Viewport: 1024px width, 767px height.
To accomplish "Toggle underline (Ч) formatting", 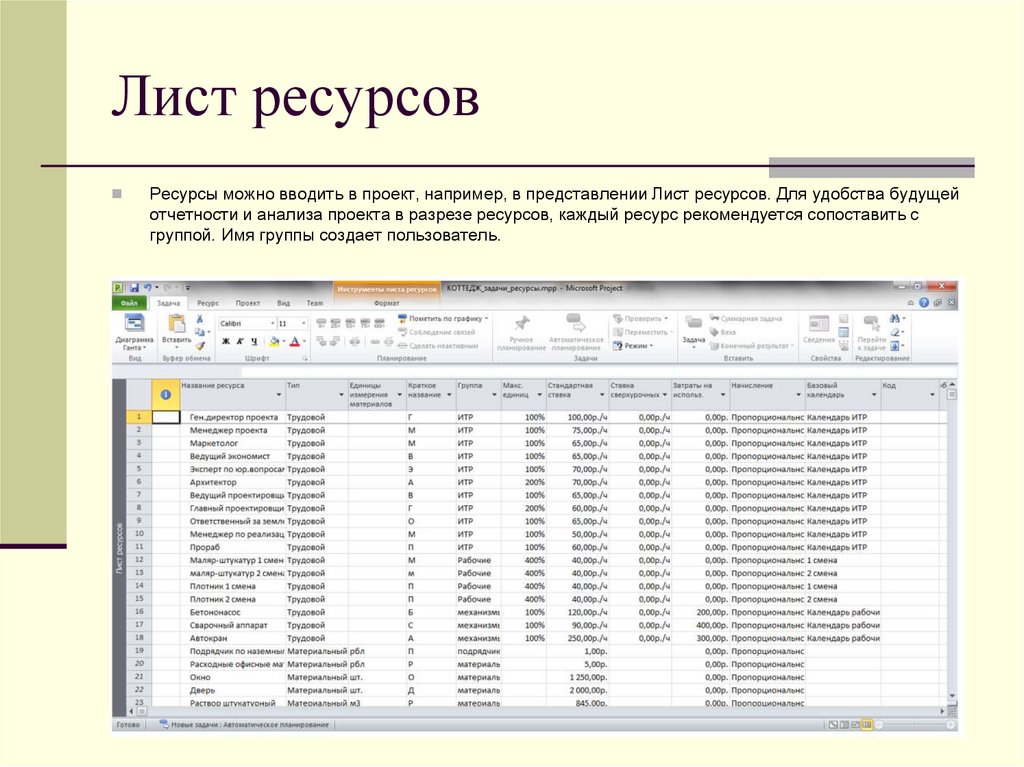I will pos(252,341).
